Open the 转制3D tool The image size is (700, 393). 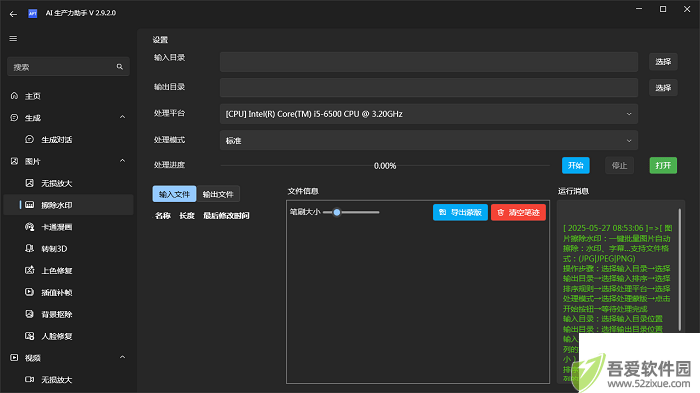(x=68, y=248)
